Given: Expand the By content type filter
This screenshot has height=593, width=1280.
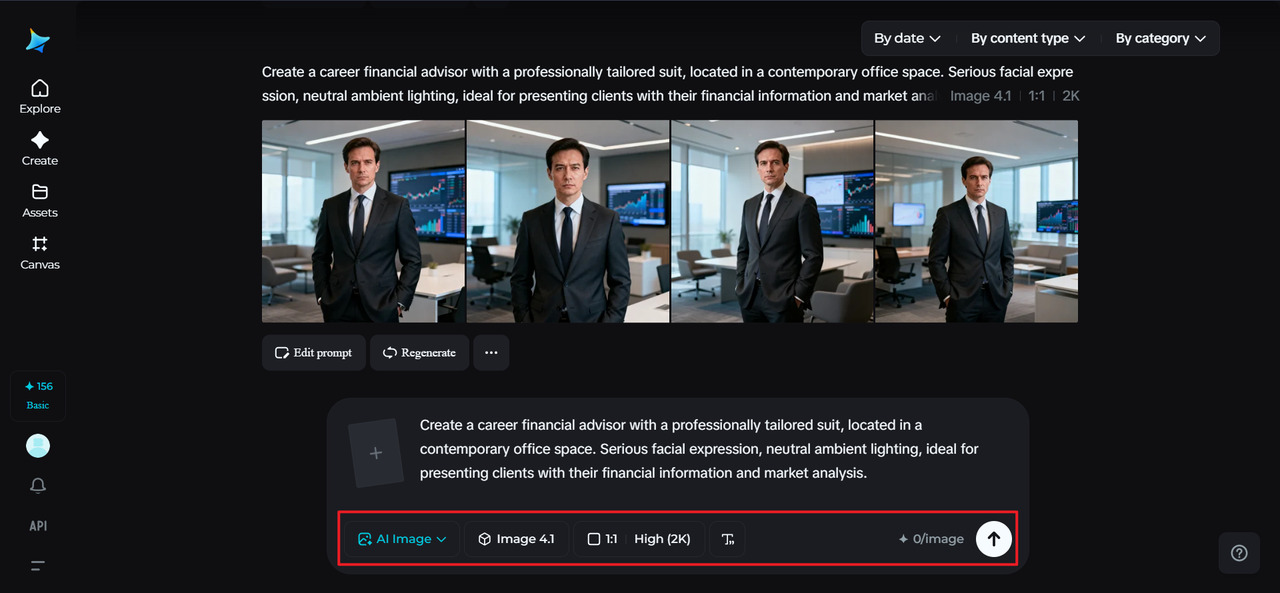Looking at the screenshot, I should tap(1027, 38).
